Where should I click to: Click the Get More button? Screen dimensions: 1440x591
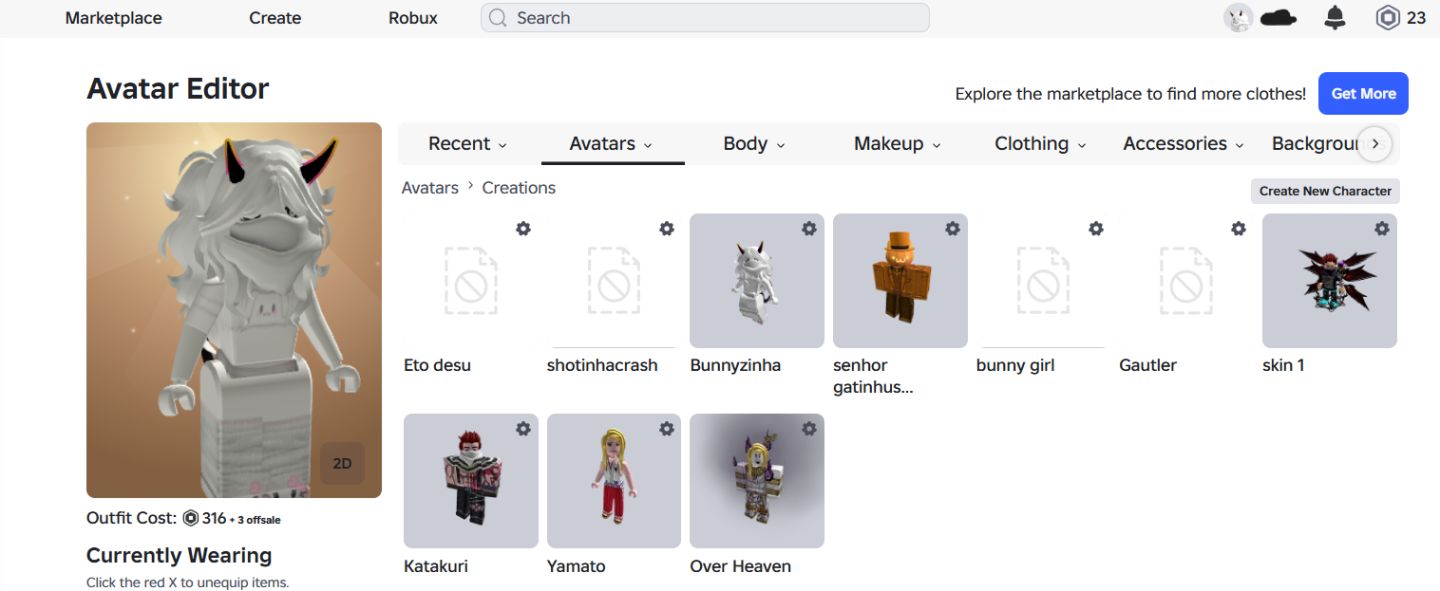tap(1363, 93)
